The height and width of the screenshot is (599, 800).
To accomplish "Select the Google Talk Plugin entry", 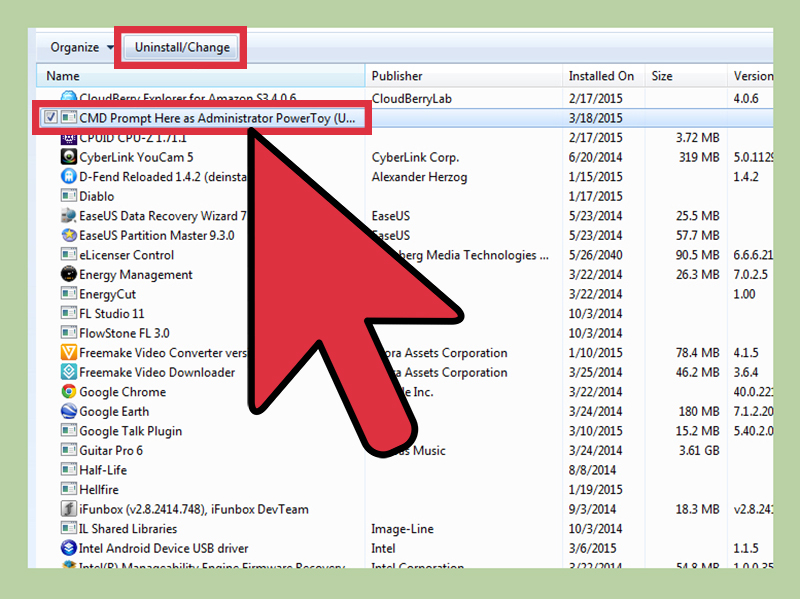I will coord(131,432).
